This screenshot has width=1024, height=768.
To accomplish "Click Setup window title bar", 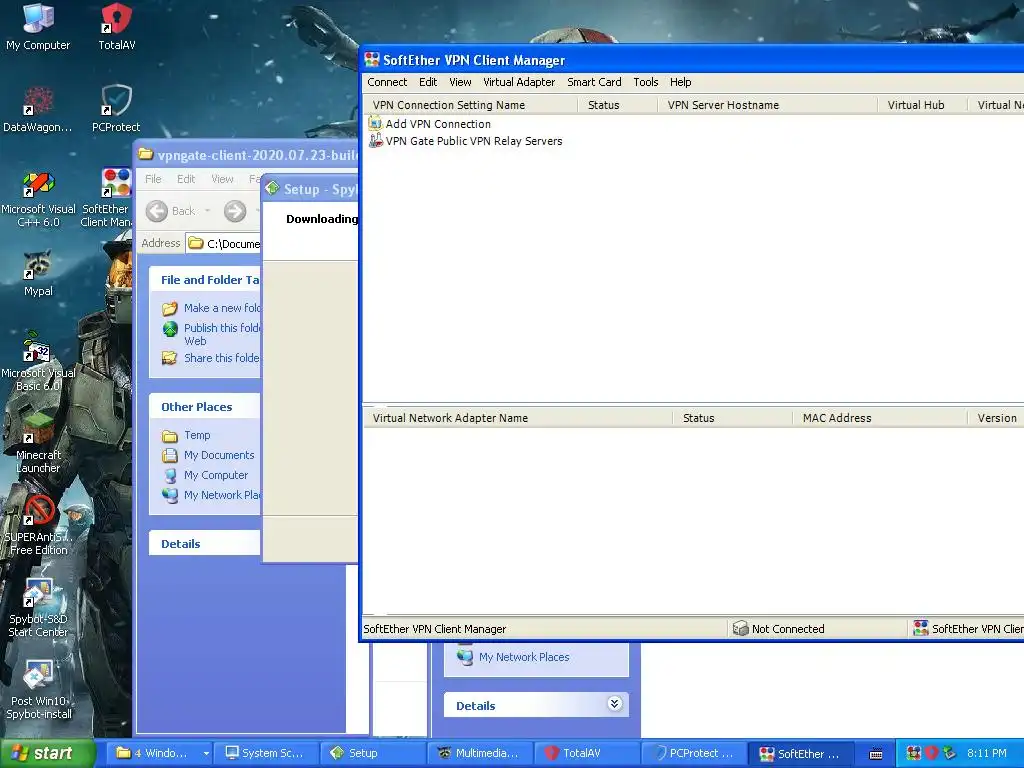I will [310, 189].
